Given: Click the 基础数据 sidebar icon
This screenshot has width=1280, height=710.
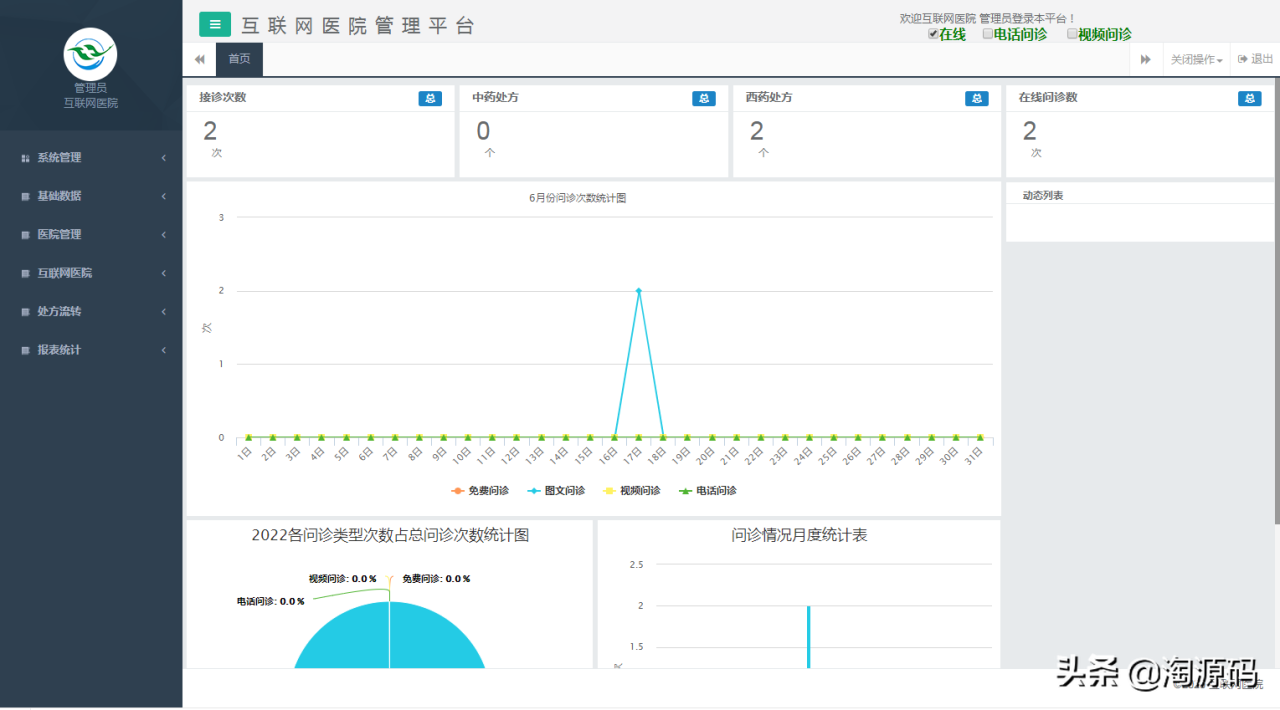Looking at the screenshot, I should pyautogui.click(x=26, y=196).
